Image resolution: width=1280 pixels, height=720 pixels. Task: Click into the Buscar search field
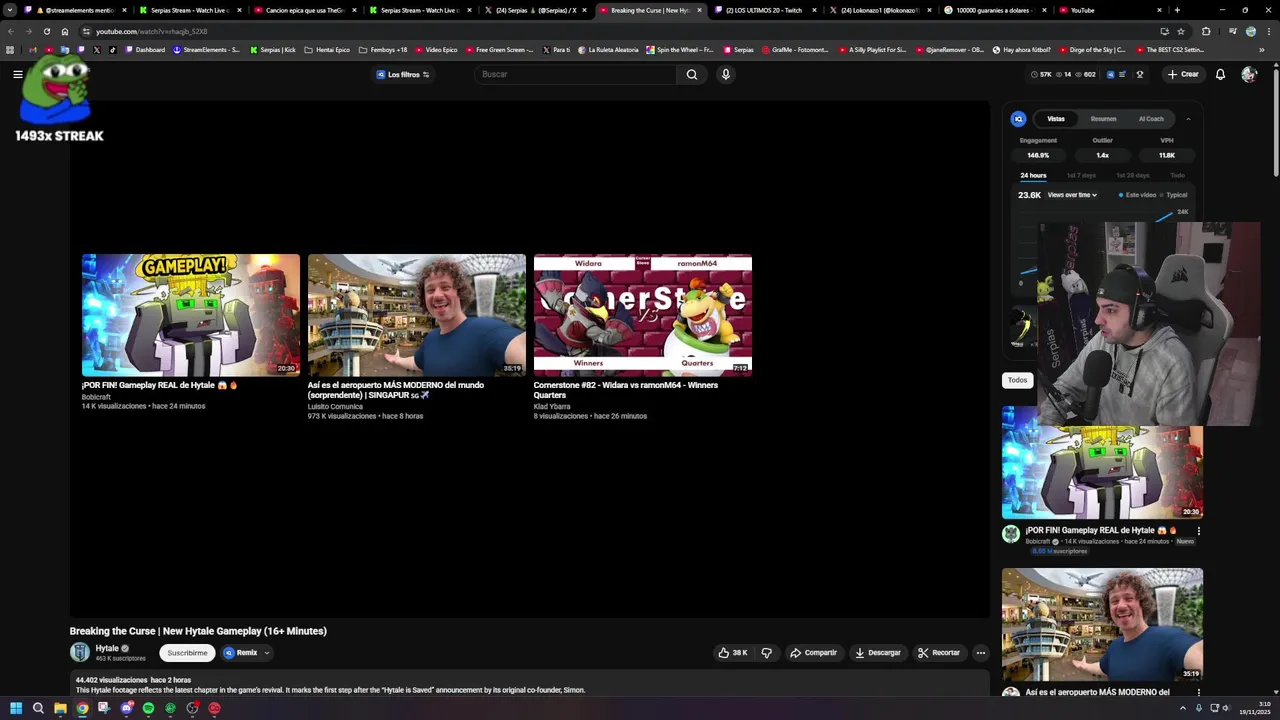pos(575,74)
